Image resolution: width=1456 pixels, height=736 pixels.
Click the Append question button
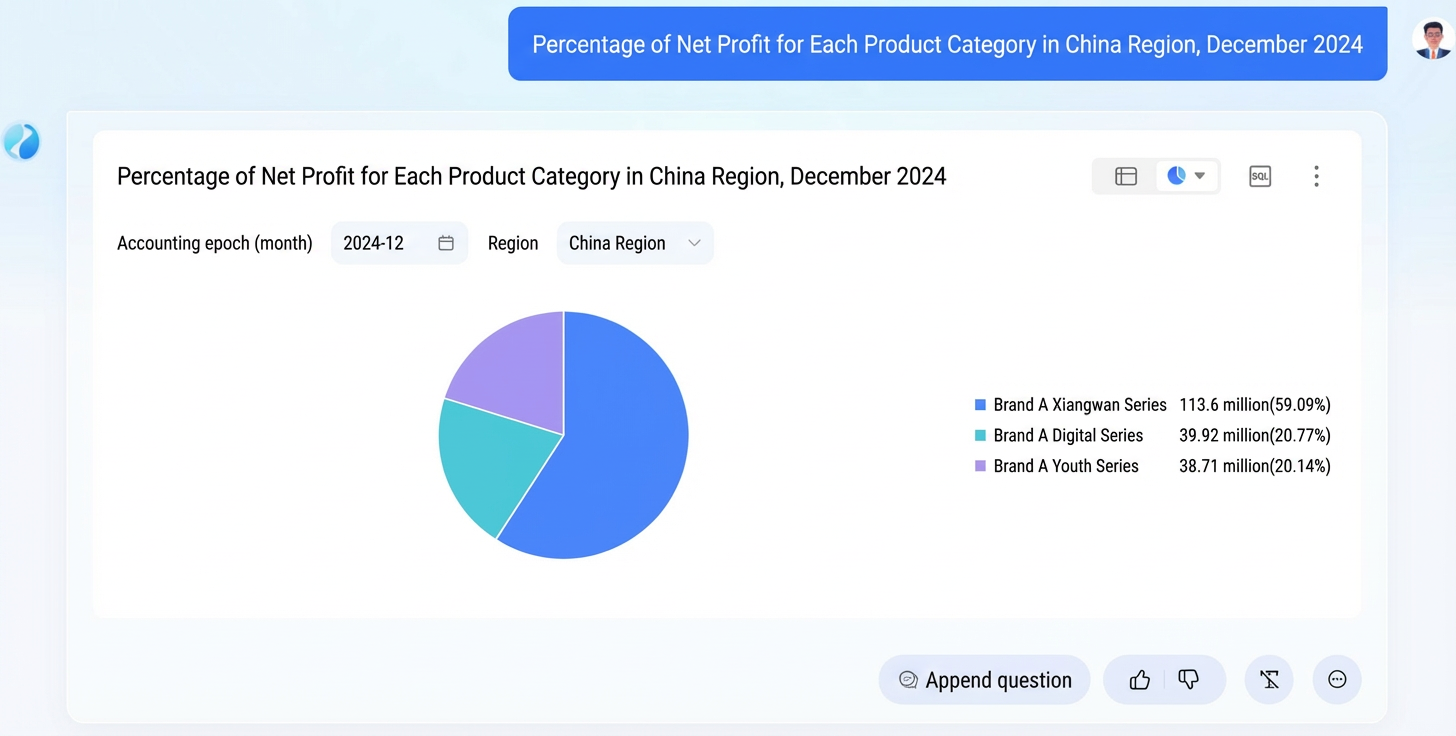point(985,680)
